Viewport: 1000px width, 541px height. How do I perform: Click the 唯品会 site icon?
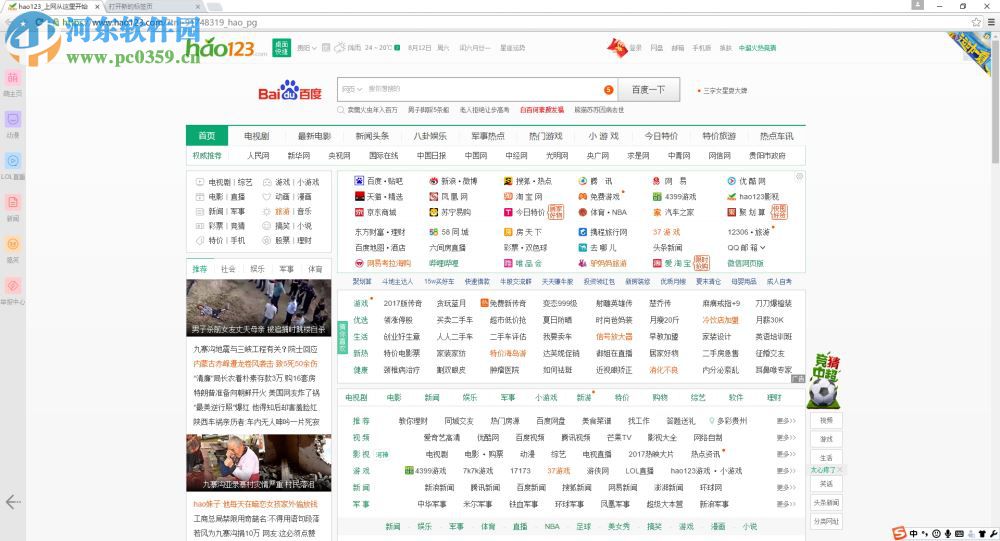click(508, 263)
